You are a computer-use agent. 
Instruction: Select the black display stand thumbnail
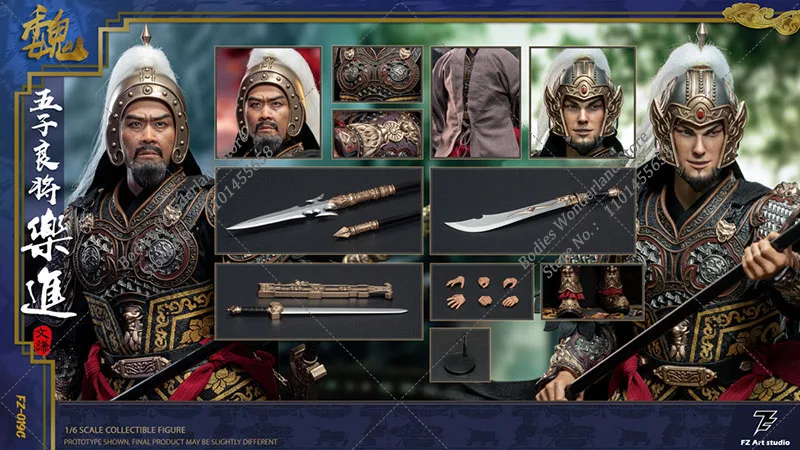point(460,355)
